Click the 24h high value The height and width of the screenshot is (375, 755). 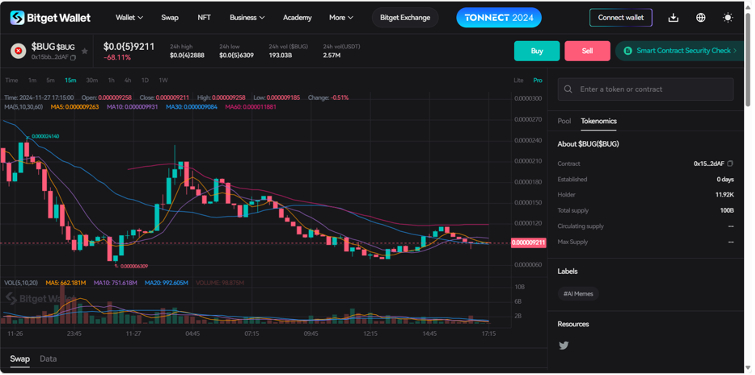pos(187,55)
